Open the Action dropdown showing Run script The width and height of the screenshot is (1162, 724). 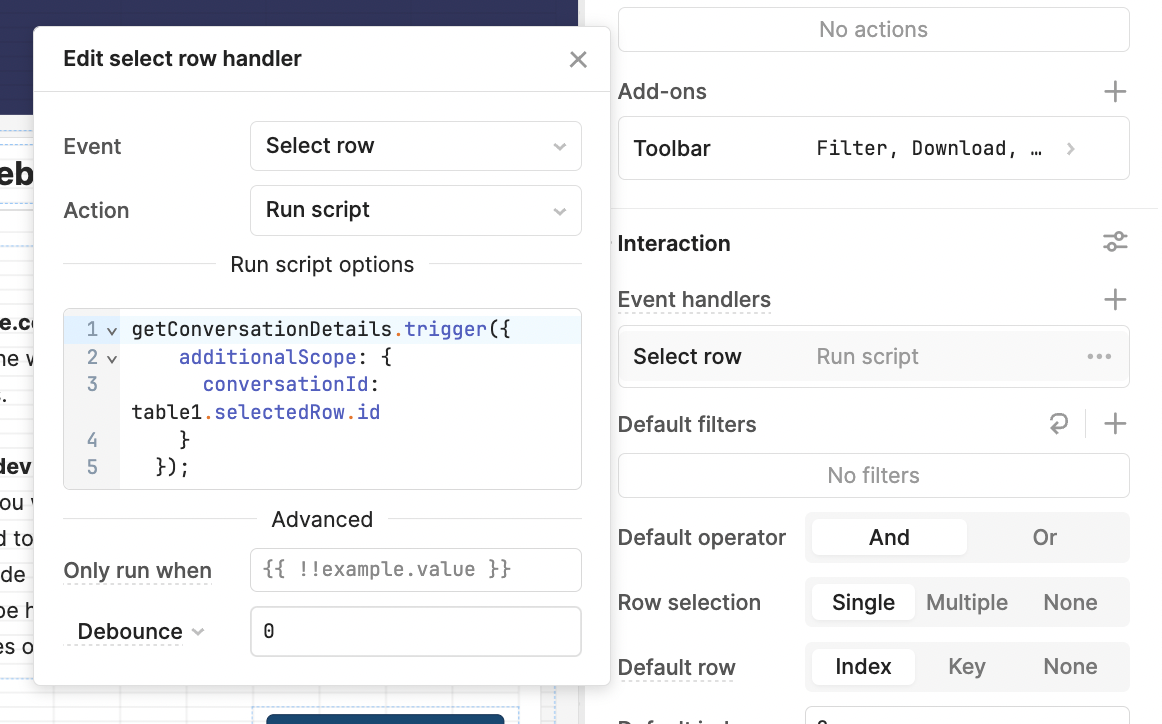(x=416, y=210)
